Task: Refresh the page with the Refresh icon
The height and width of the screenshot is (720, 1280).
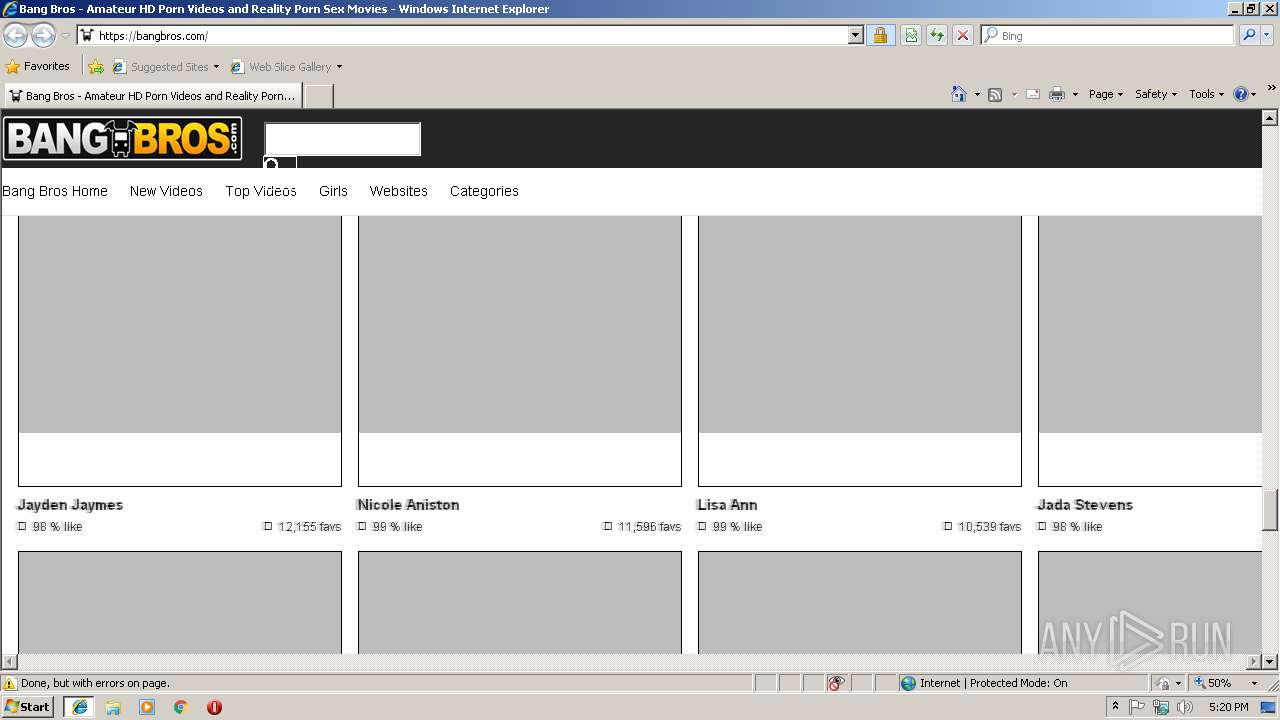Action: (x=937, y=36)
